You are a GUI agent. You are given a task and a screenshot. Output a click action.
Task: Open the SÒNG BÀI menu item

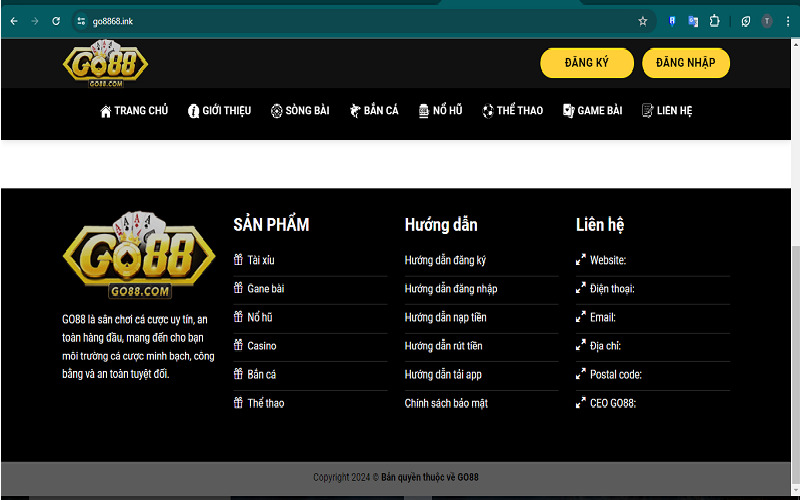point(300,111)
